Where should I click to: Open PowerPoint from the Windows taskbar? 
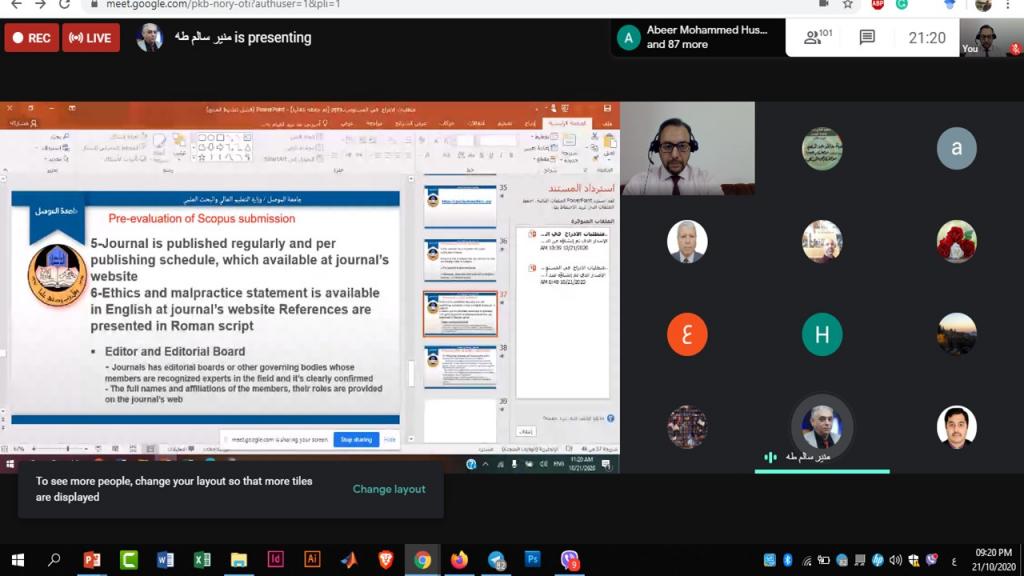coord(92,560)
